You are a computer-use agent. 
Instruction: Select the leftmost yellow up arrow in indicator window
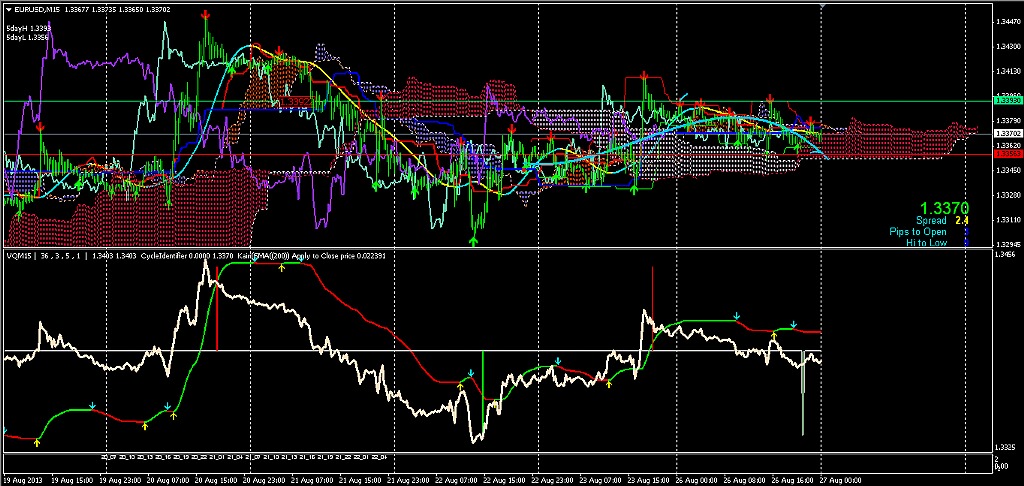37,441
